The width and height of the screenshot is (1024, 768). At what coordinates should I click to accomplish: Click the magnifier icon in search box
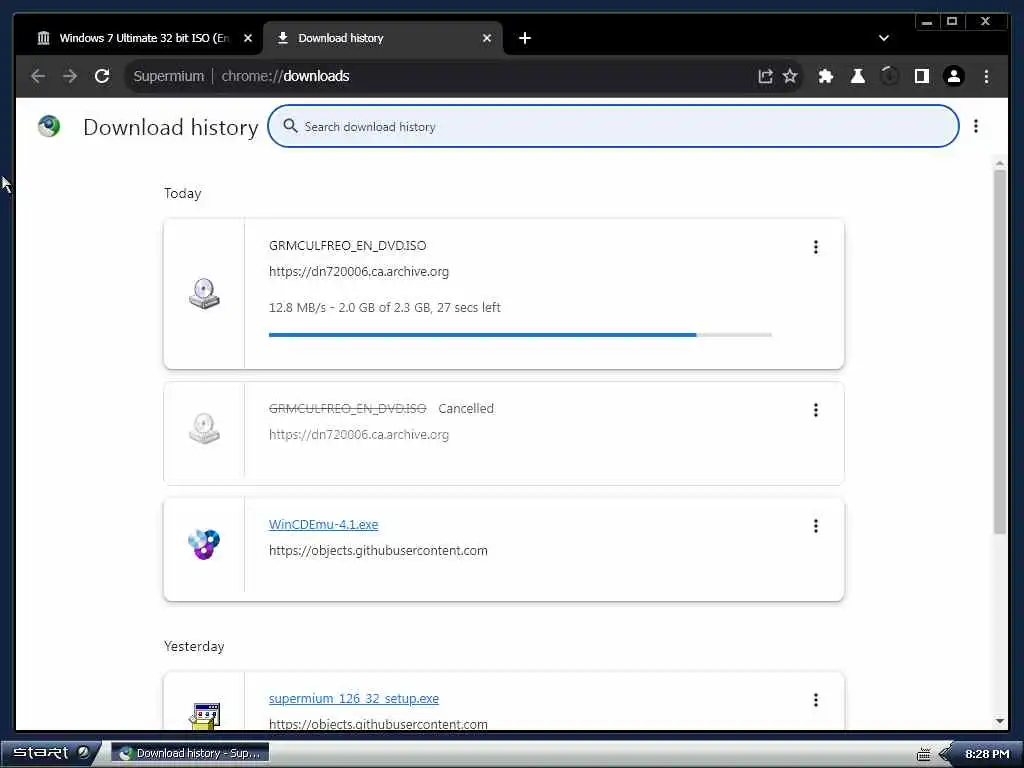coord(290,126)
